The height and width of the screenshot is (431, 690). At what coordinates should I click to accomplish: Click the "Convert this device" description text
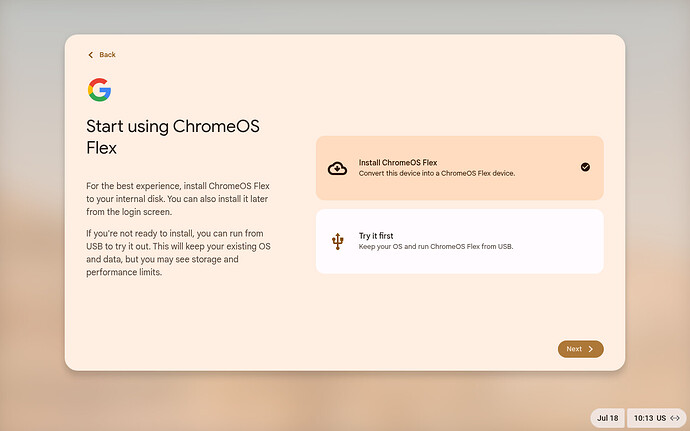coord(437,173)
